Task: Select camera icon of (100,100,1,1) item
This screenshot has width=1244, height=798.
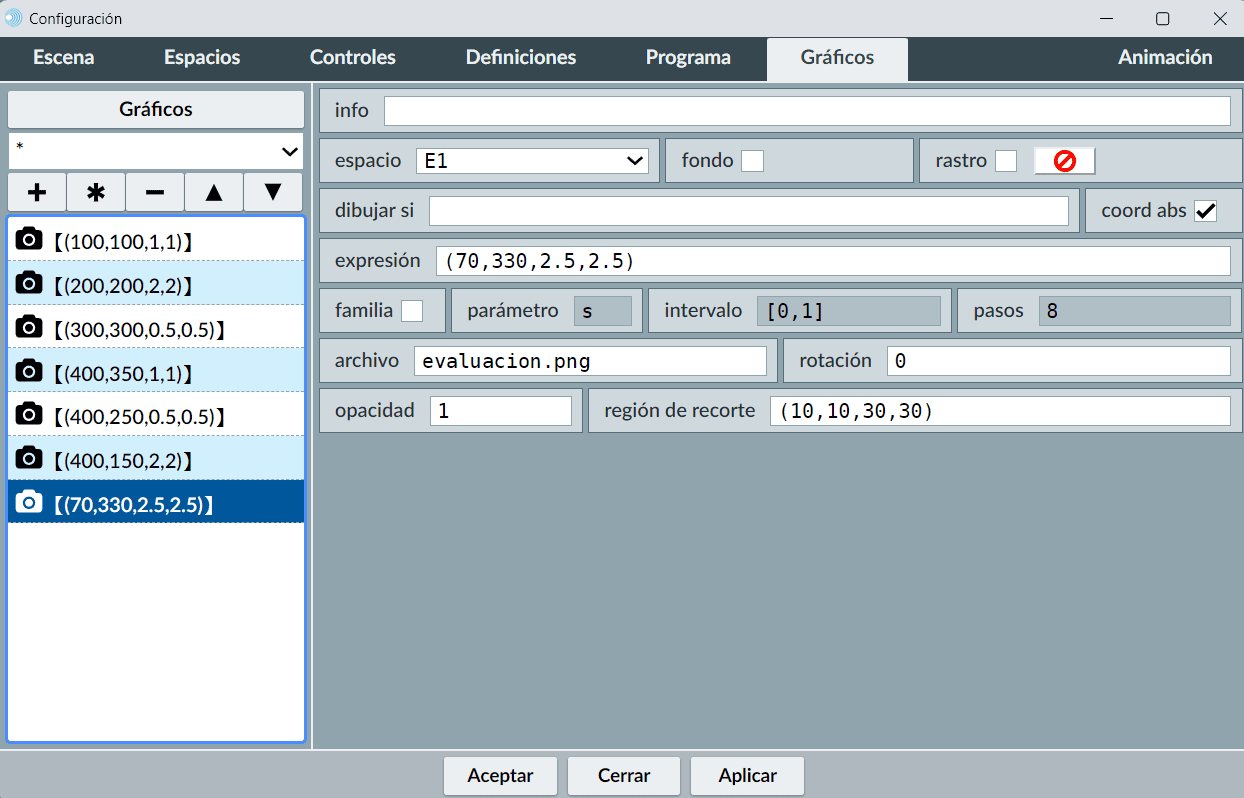Action: pyautogui.click(x=30, y=239)
